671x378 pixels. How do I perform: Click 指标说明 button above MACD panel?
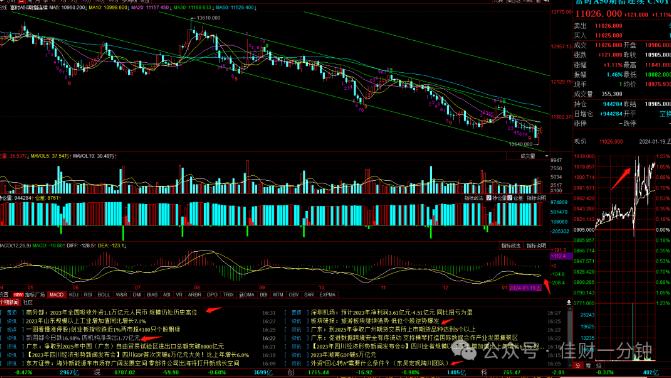[511, 246]
